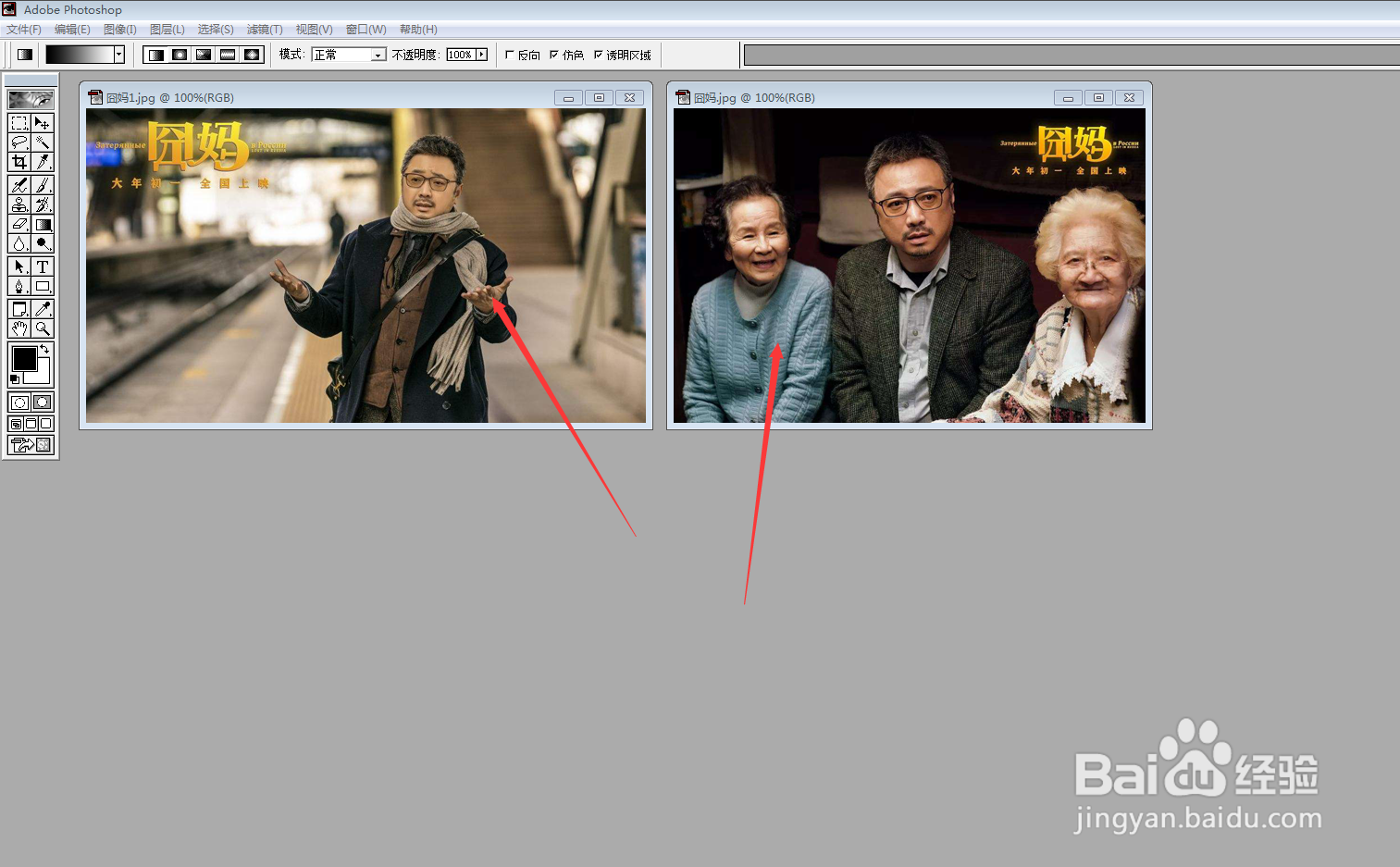Screen dimensions: 1400x867
Task: Click the black foreground color swatch
Action: [24, 358]
